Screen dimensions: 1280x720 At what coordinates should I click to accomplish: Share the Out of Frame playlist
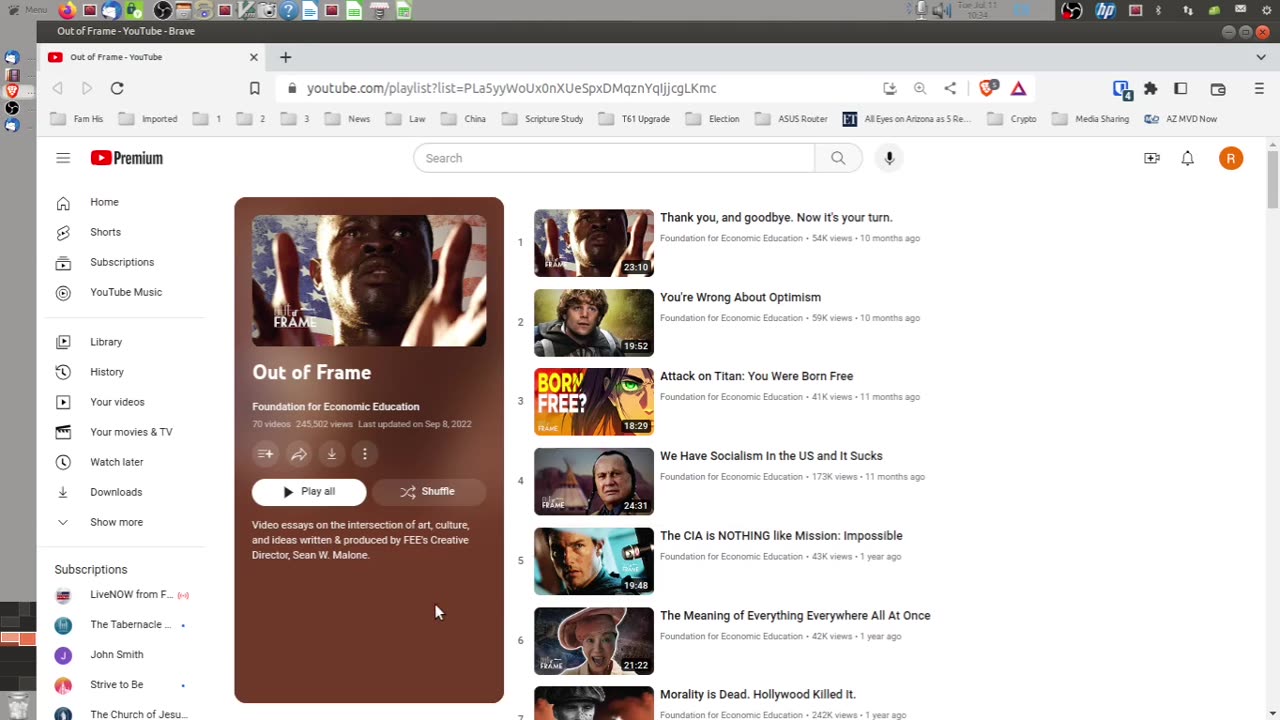pos(299,454)
